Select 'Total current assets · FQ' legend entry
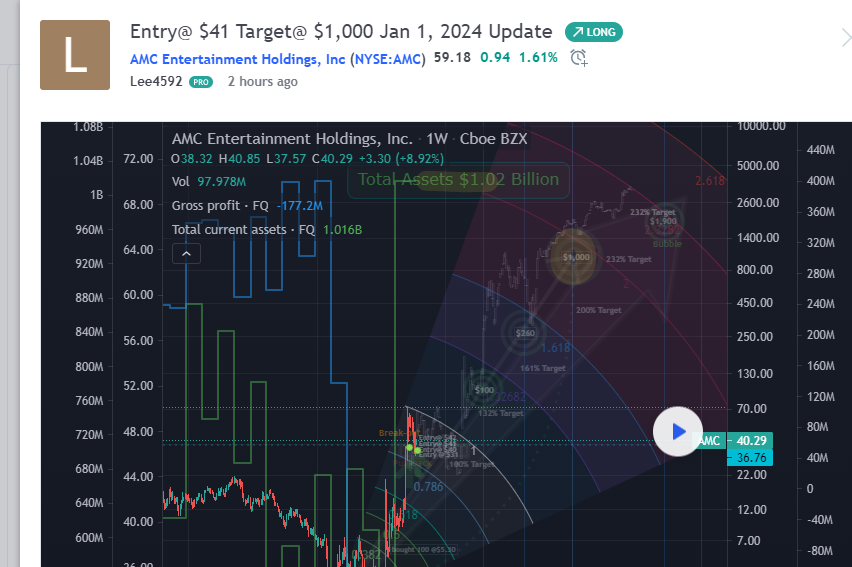This screenshot has height=567, width=852. [x=267, y=229]
